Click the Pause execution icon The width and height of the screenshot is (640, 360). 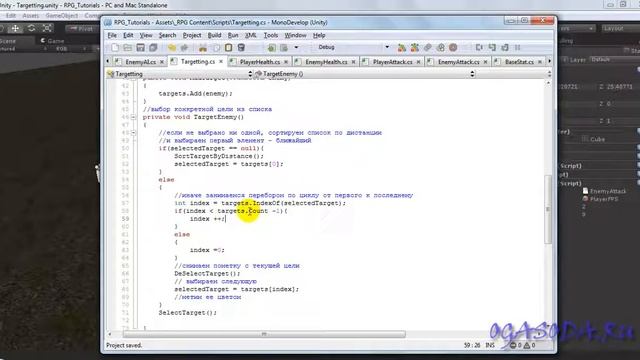pyautogui.click(x=518, y=48)
